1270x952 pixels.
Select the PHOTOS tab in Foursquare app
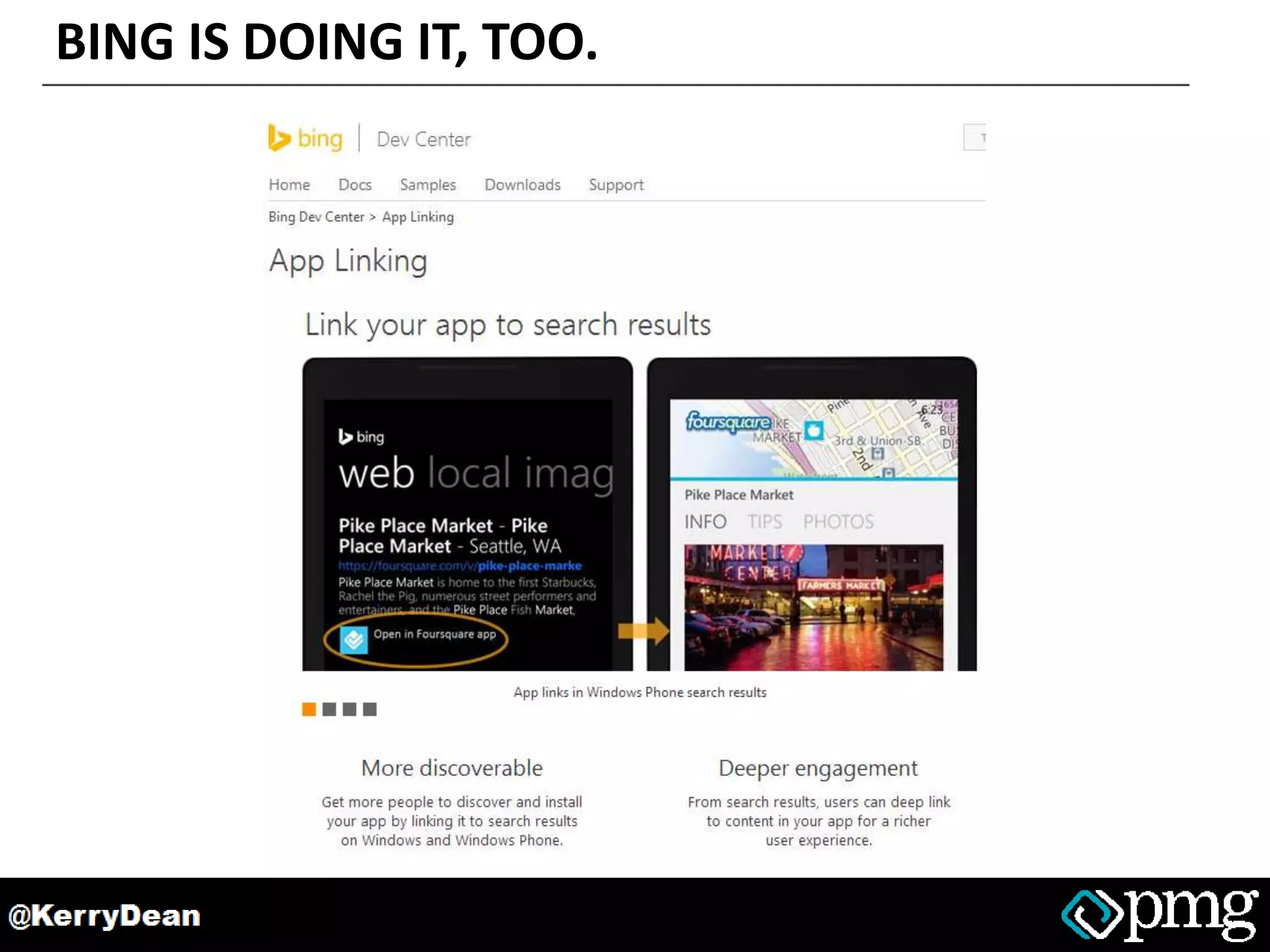point(838,522)
